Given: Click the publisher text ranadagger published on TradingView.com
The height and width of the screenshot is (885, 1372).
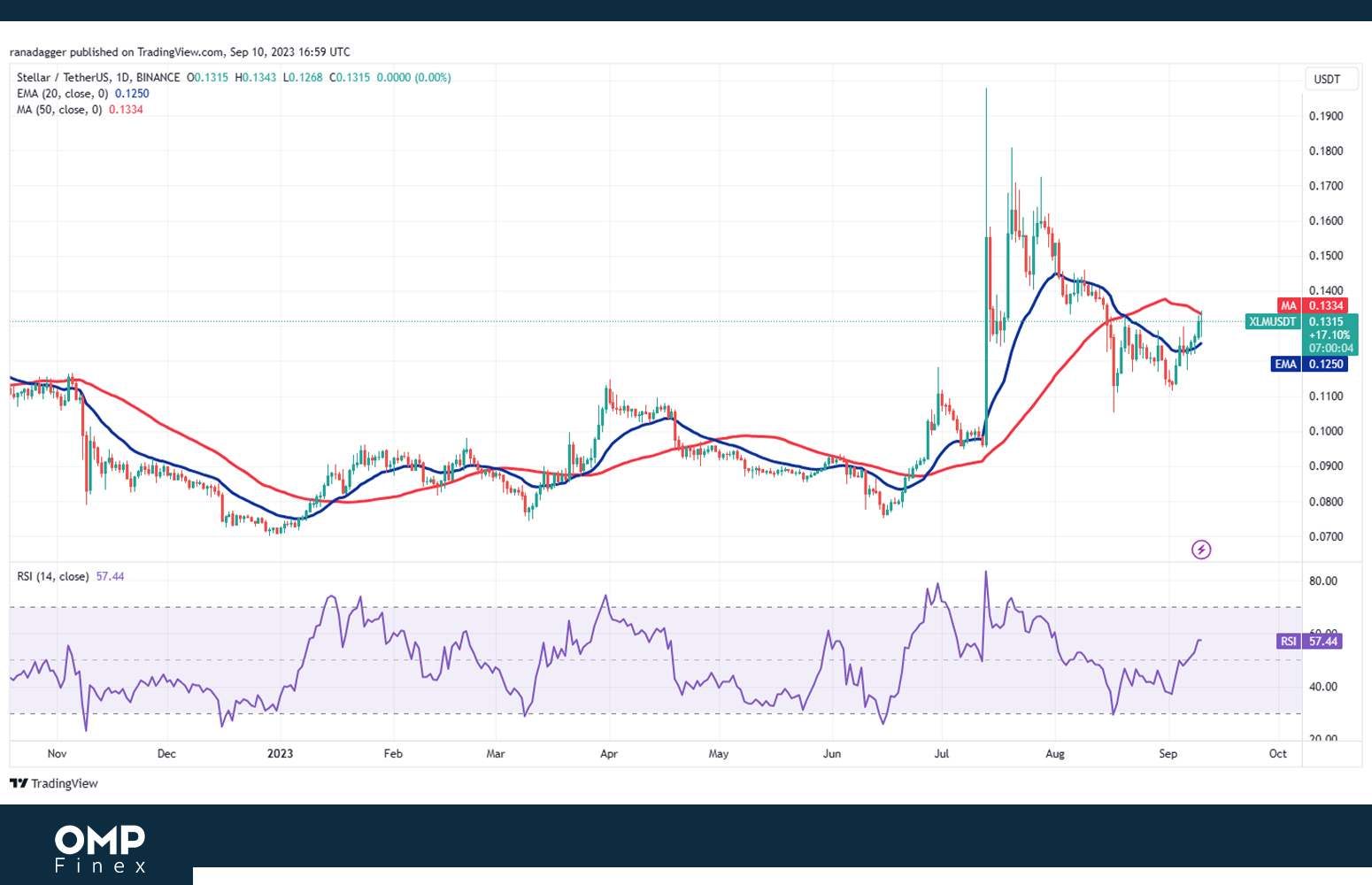Looking at the screenshot, I should pos(117,51).
